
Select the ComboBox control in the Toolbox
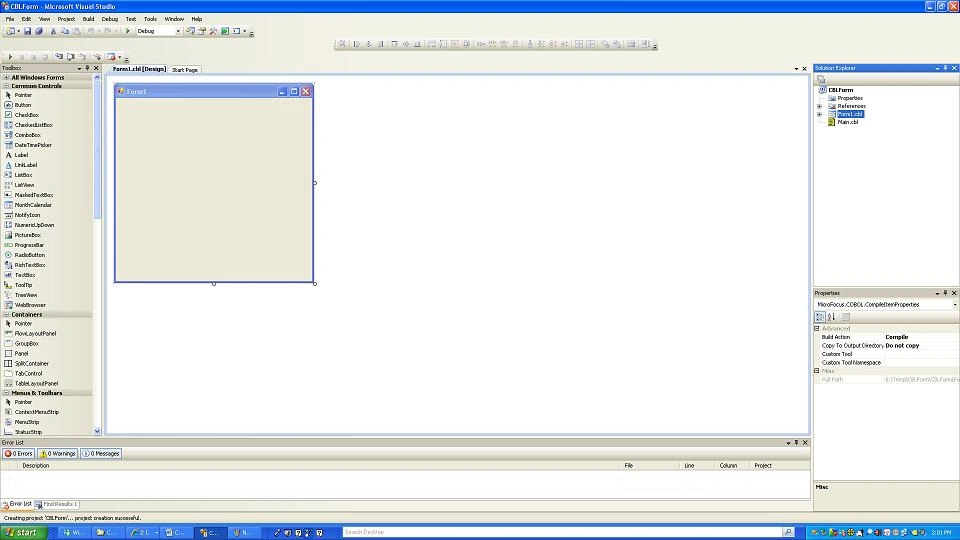(28, 135)
